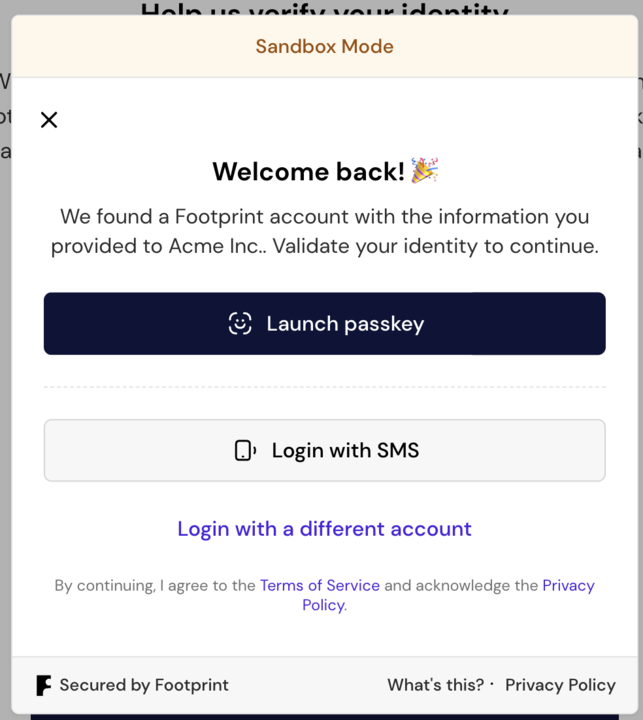This screenshot has height=720, width=643.
Task: Select Login with a different account
Action: pyautogui.click(x=324, y=529)
